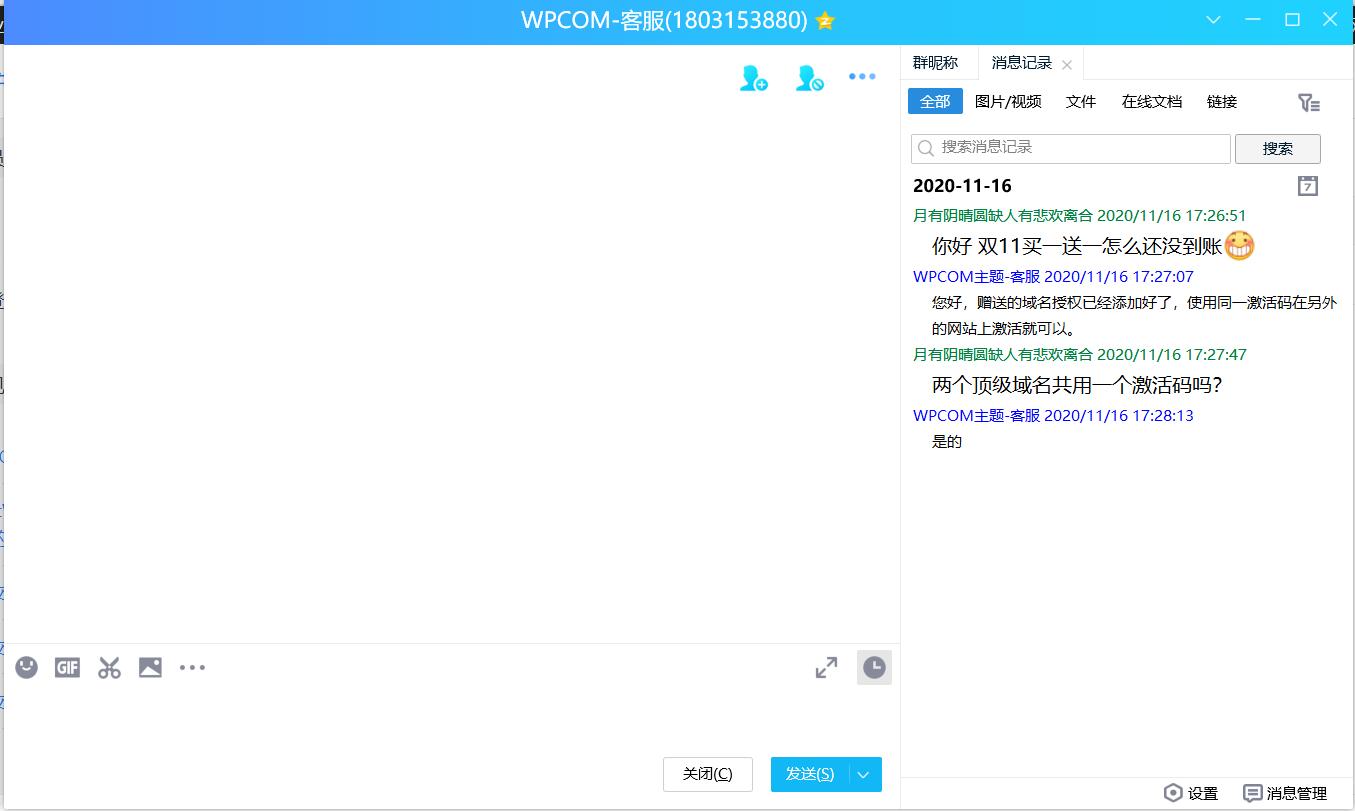
Task: Start a screenshot with the scissors tool
Action: [109, 668]
